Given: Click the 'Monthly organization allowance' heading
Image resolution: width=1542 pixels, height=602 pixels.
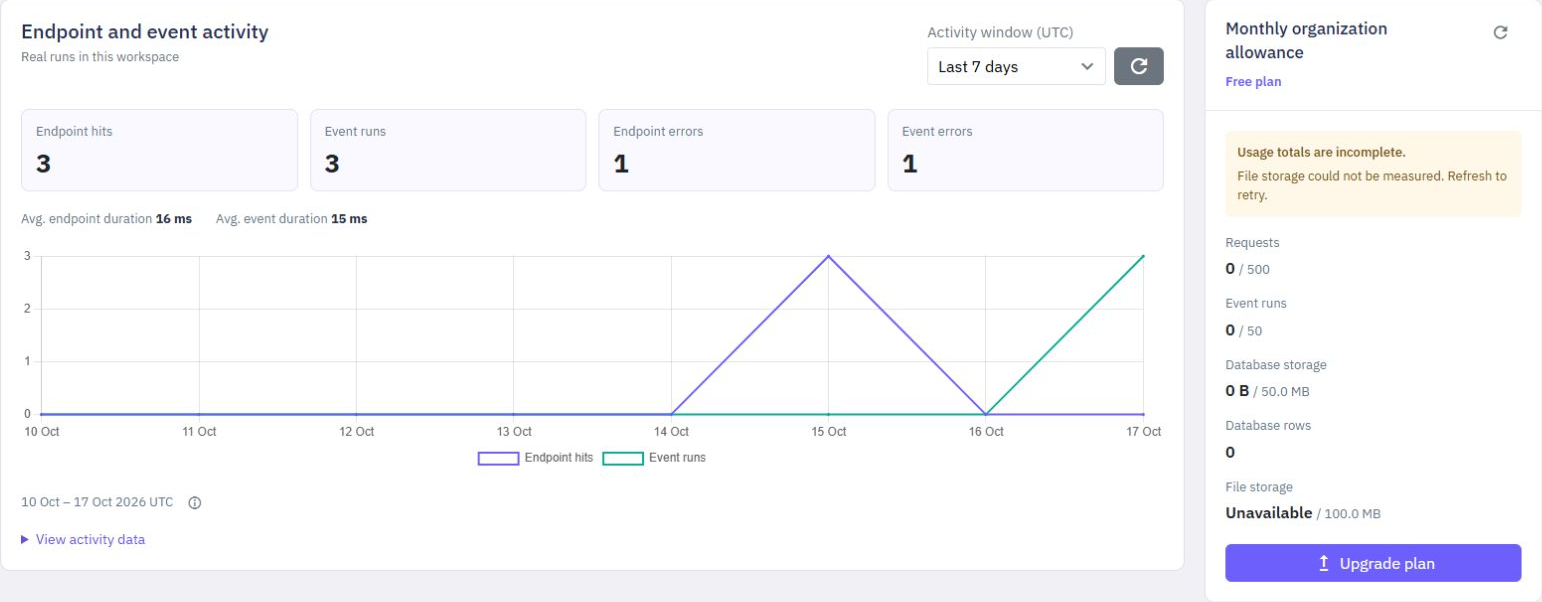Looking at the screenshot, I should point(1306,40).
